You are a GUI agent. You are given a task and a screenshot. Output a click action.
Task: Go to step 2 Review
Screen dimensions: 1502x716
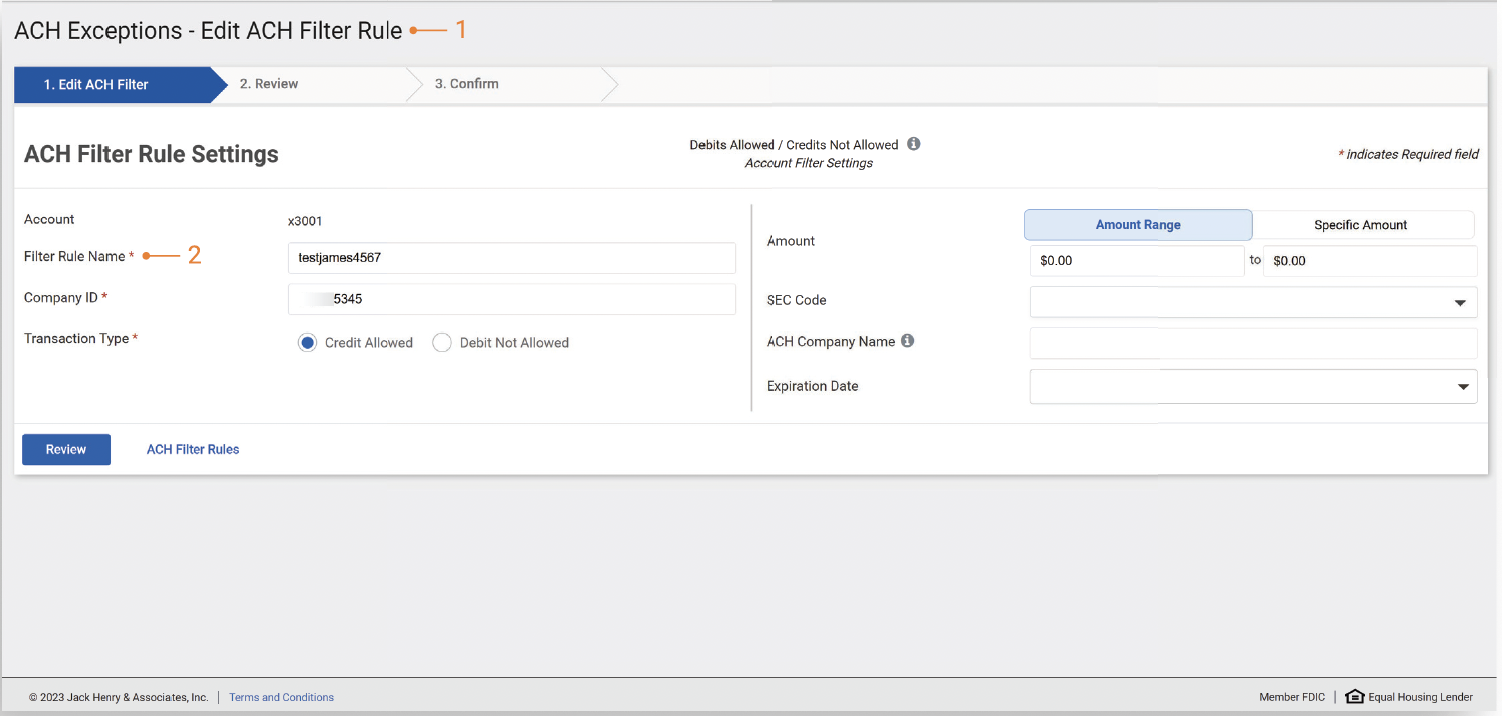[269, 84]
